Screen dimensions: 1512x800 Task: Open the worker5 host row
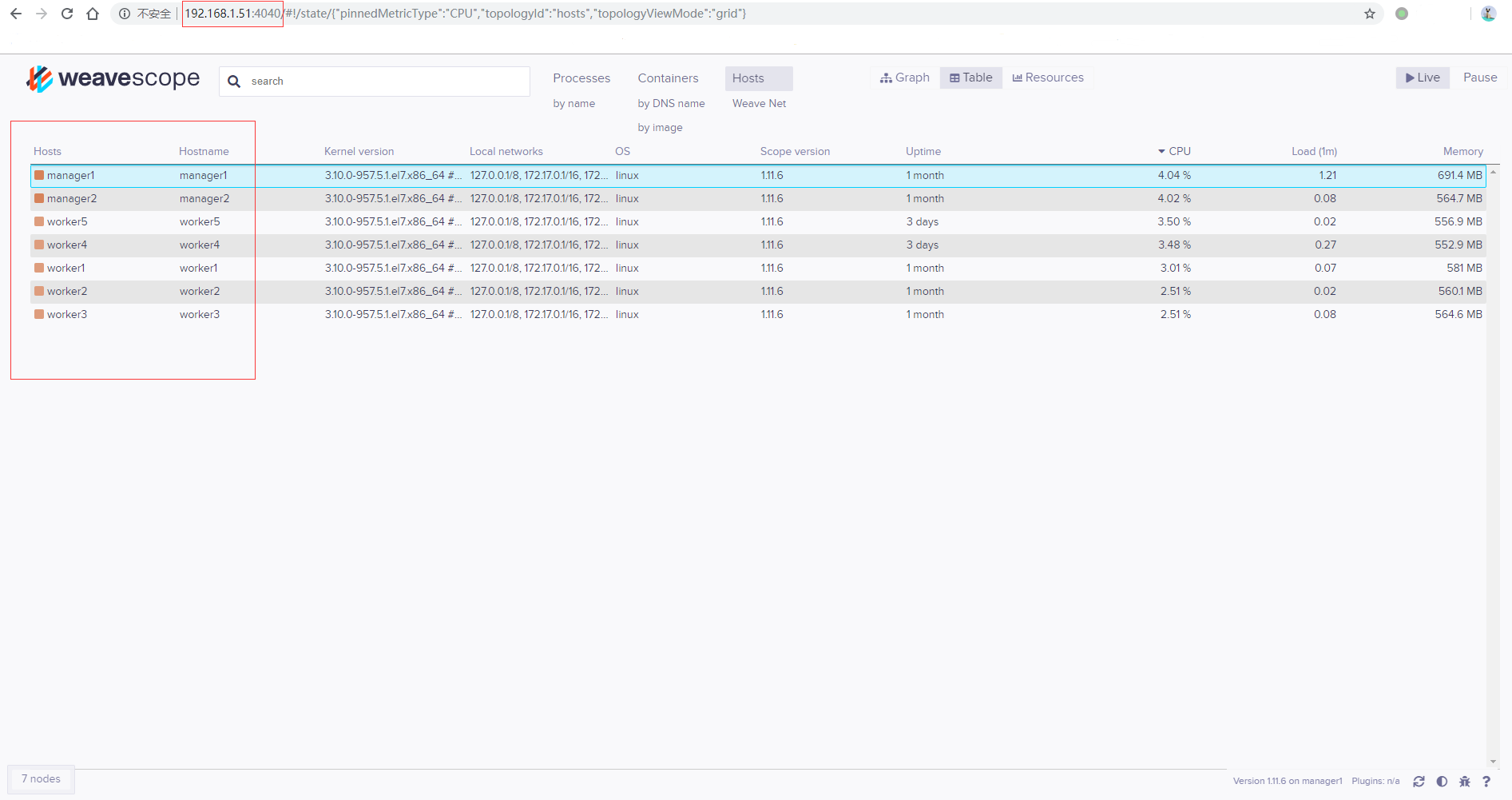[758, 222]
